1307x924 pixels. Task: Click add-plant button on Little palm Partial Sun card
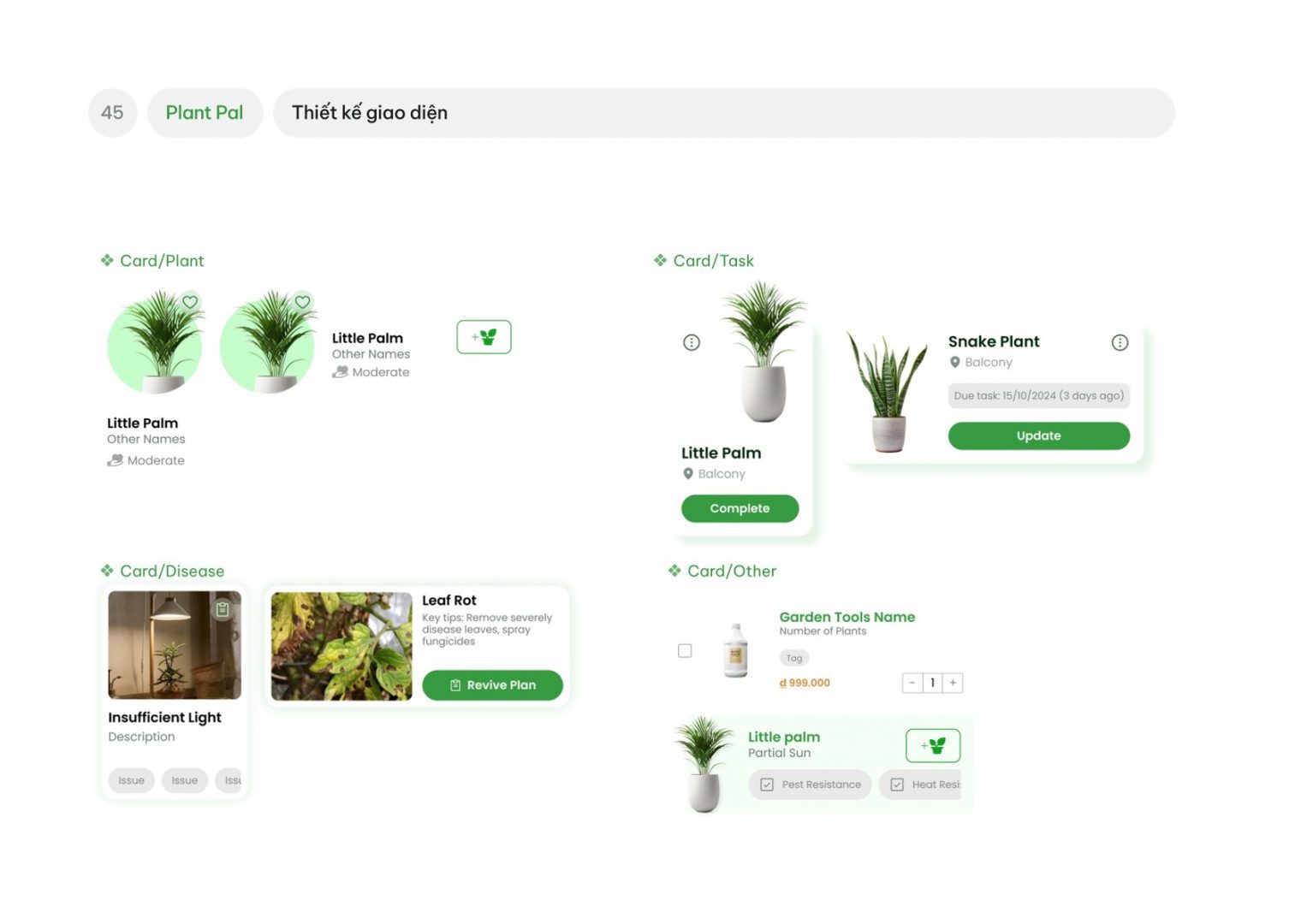(933, 746)
